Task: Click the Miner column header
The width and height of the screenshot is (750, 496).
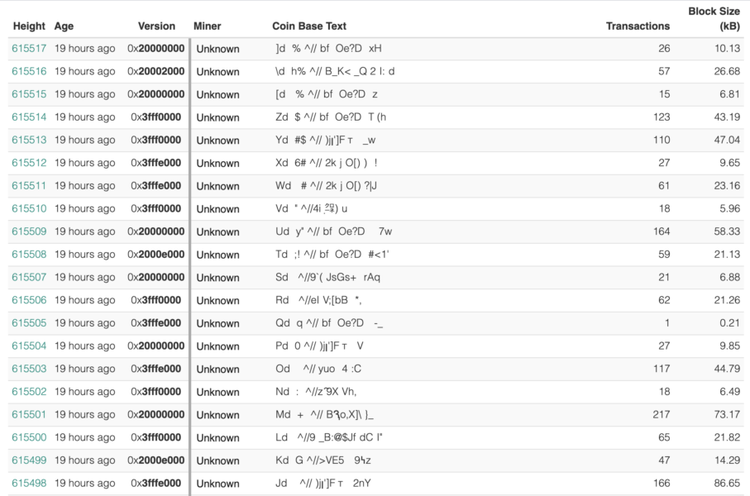Action: 208,26
